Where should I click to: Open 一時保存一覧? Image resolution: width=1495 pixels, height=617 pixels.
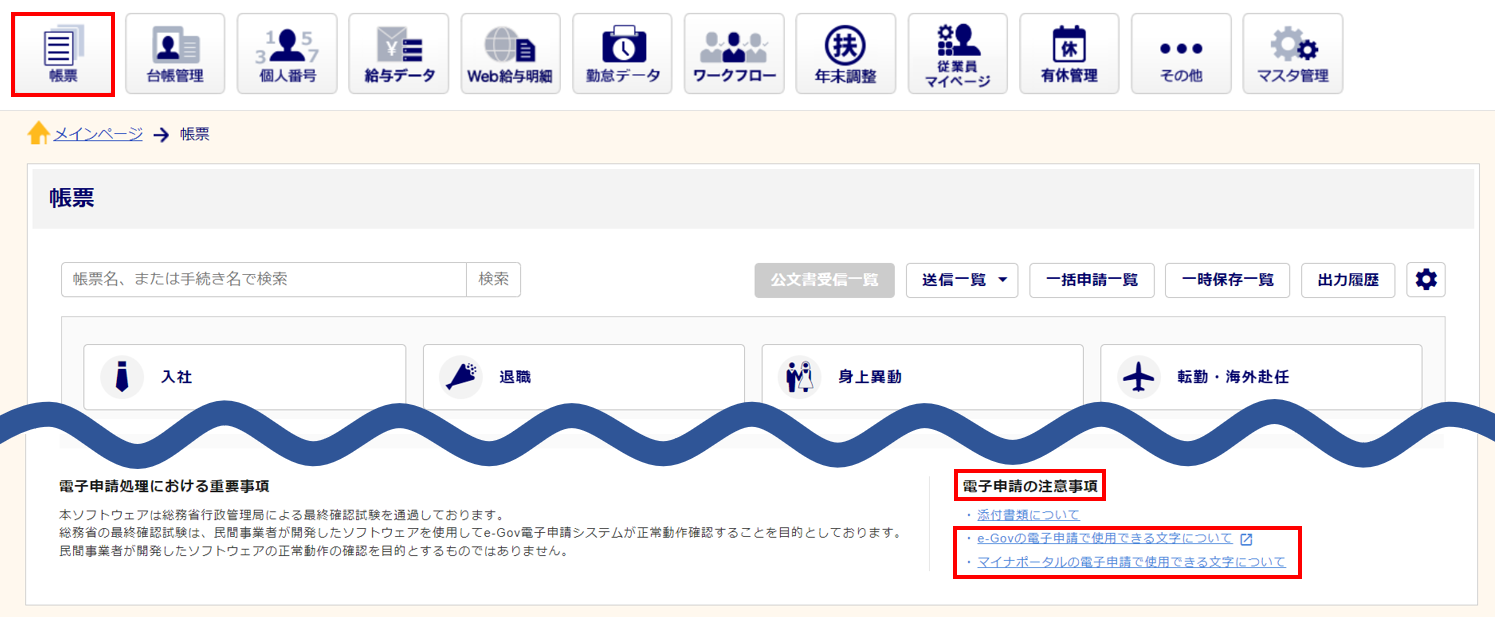(1227, 280)
